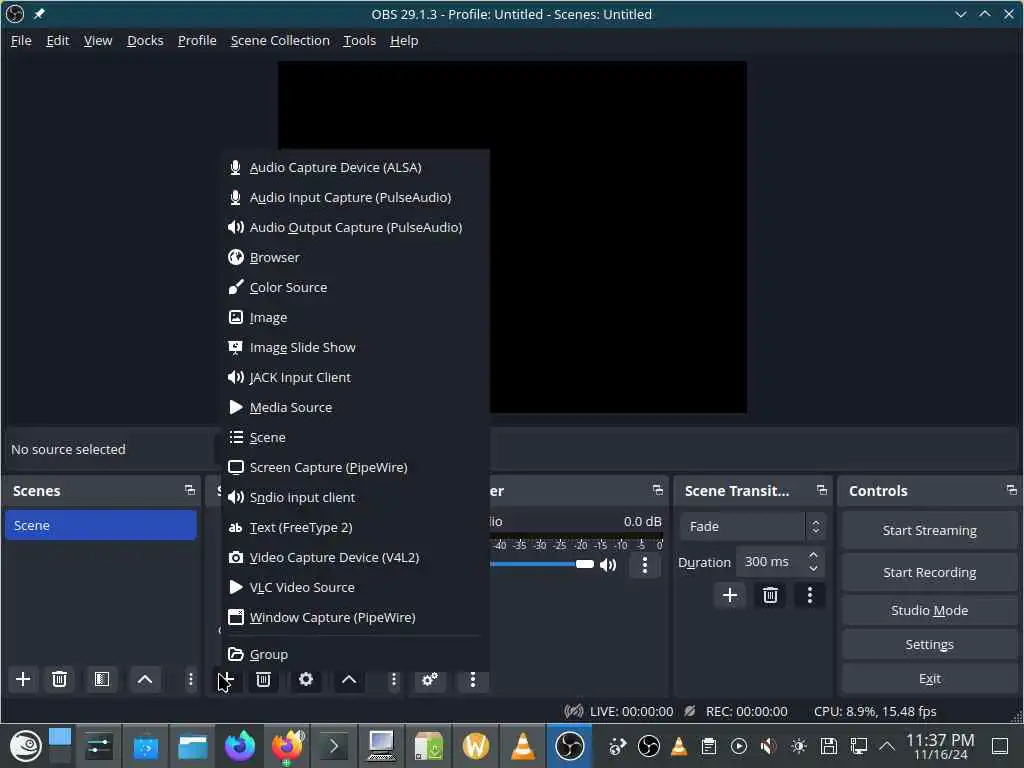The height and width of the screenshot is (768, 1024).
Task: Open Audio Mixer dock three-dot menu
Action: tap(473, 679)
